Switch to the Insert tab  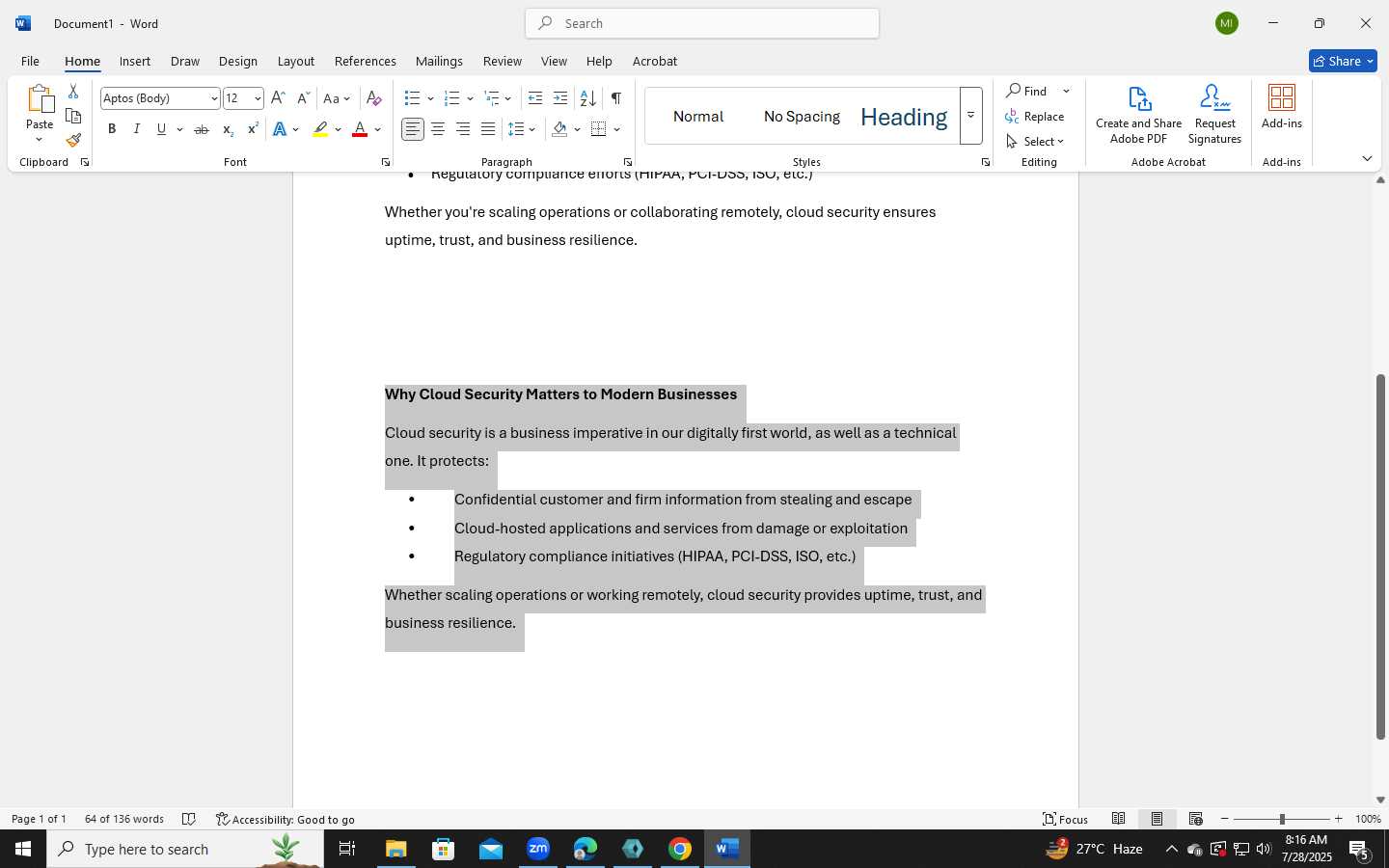135,61
